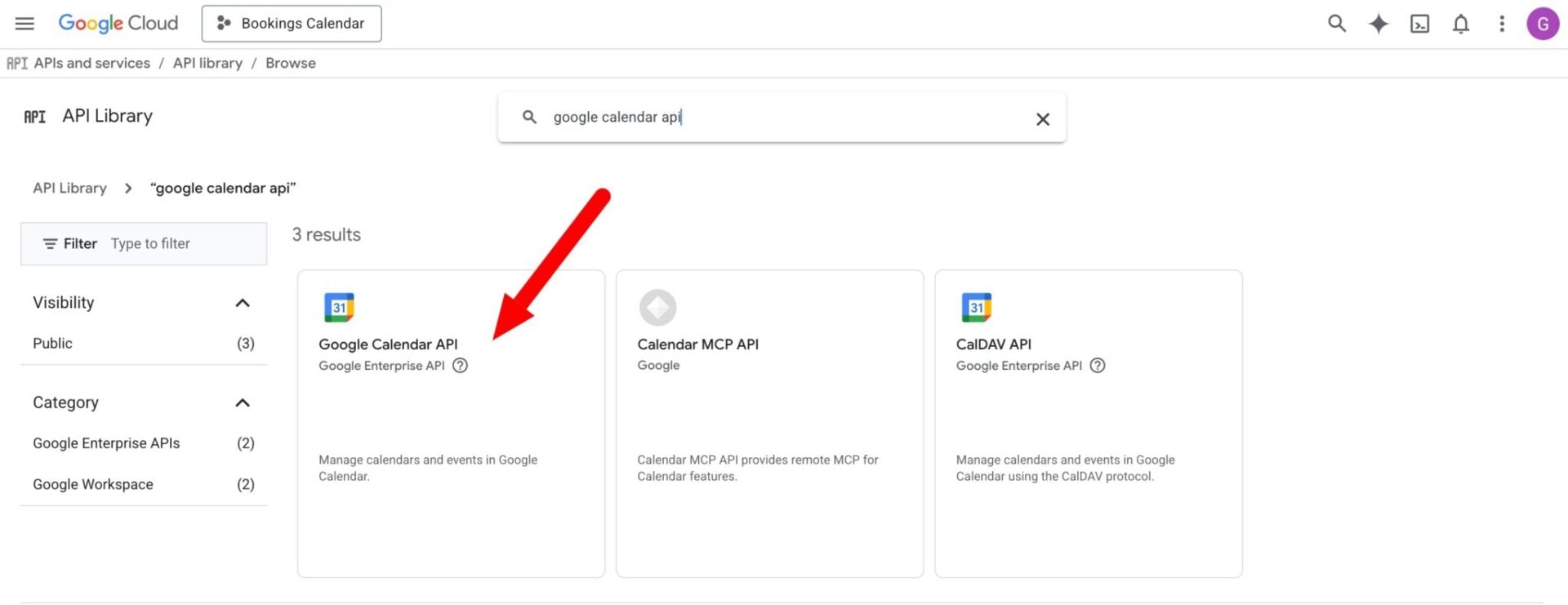This screenshot has width=1568, height=605.
Task: Click the CalDAV API description text
Action: (x=1065, y=468)
